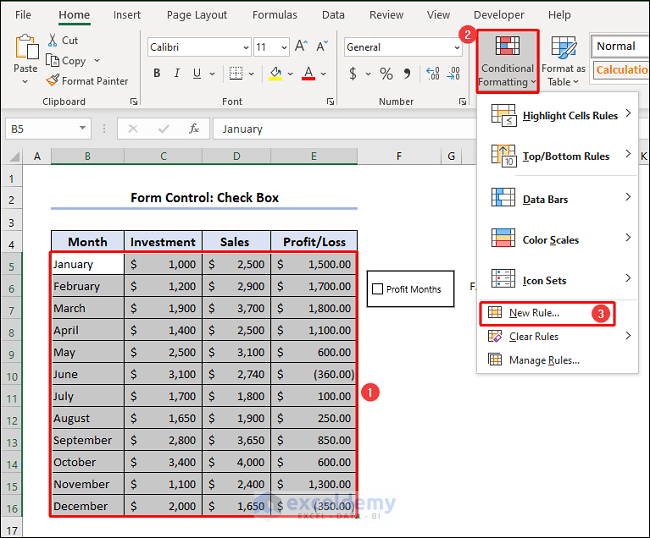The width and height of the screenshot is (650, 538).
Task: Click the insert function fx icon
Action: pyautogui.click(x=196, y=129)
